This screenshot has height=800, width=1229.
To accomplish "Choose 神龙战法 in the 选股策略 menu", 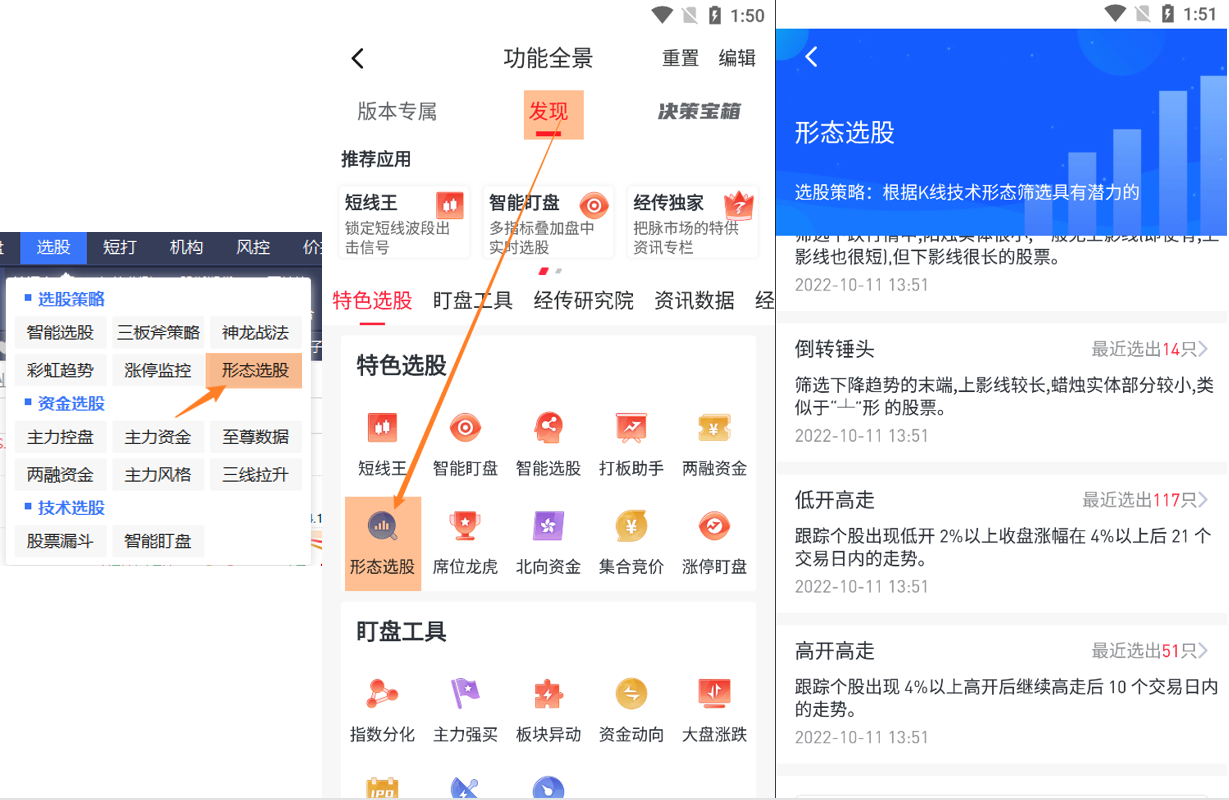I will [x=256, y=333].
